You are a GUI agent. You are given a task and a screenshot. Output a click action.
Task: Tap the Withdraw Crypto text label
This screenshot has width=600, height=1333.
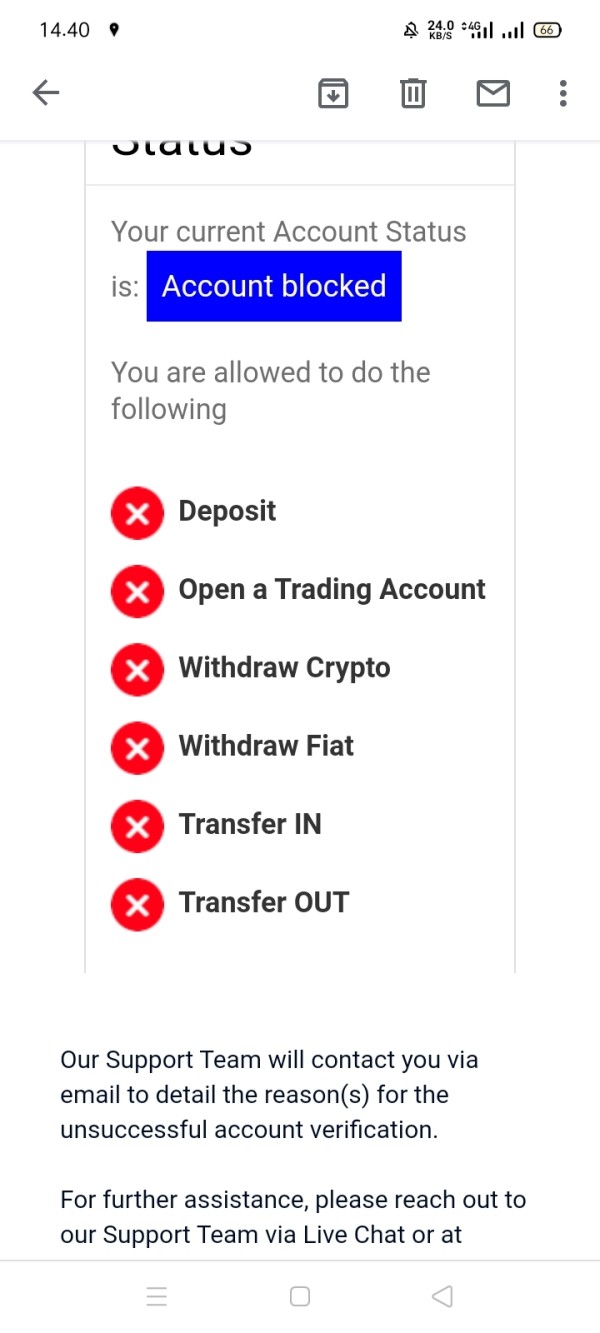coord(284,668)
